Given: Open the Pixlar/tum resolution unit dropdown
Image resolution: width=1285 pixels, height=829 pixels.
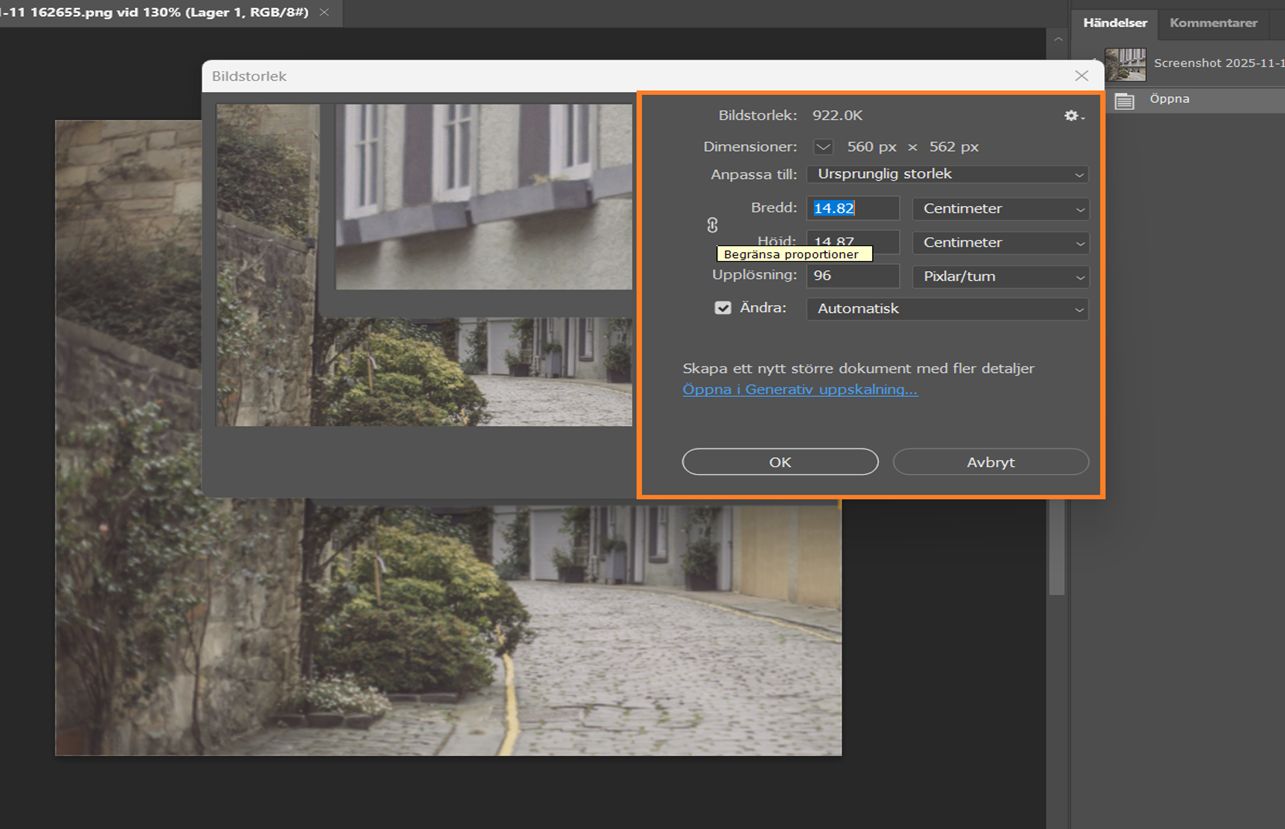Looking at the screenshot, I should (1001, 277).
